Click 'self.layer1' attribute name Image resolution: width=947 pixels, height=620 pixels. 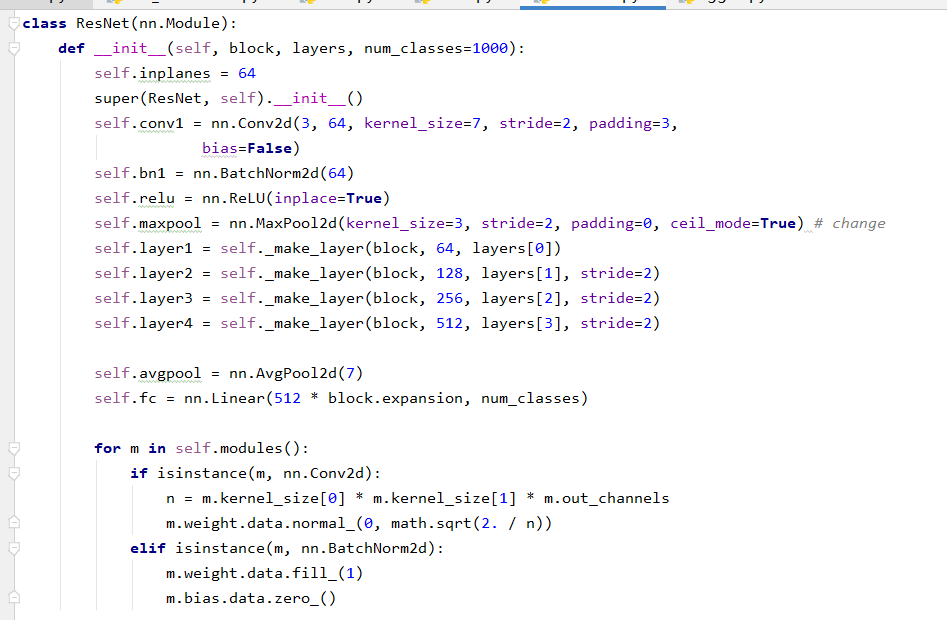[143, 249]
